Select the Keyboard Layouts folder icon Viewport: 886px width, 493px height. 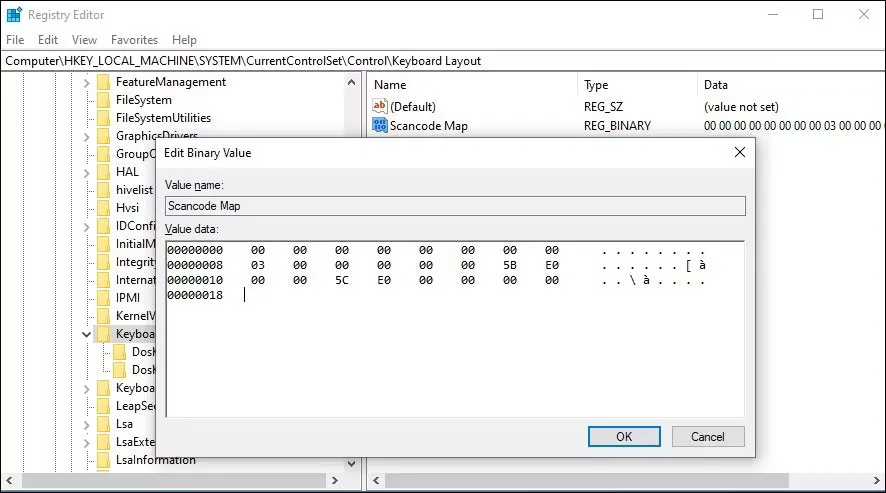point(103,388)
